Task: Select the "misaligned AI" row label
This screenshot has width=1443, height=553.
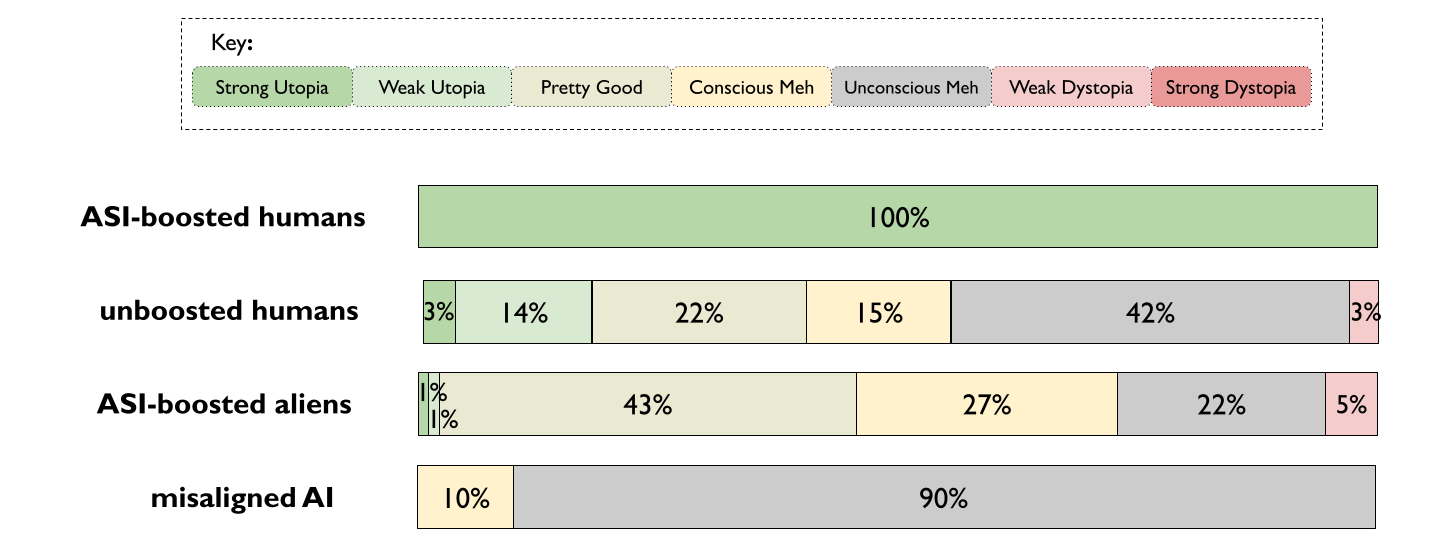Action: (x=242, y=497)
